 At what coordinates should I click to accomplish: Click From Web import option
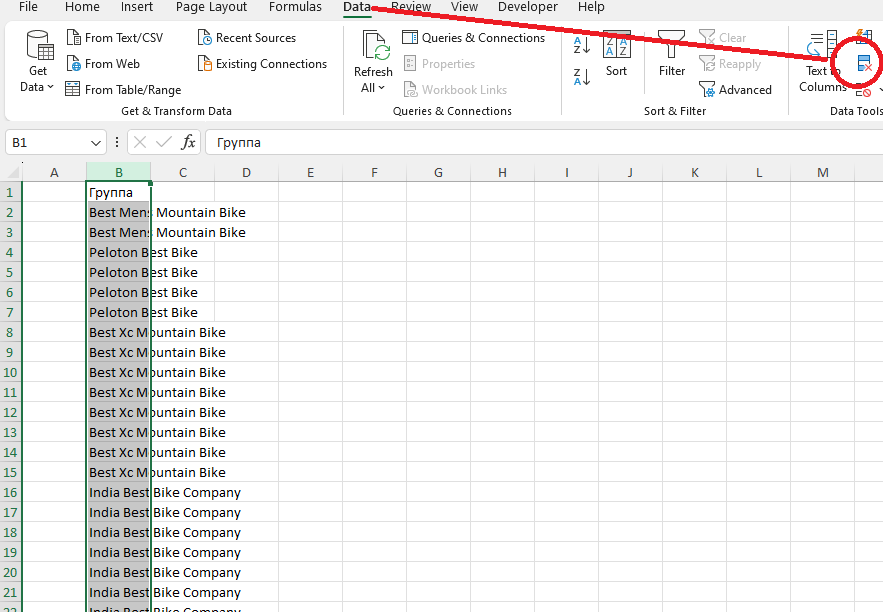coord(103,64)
